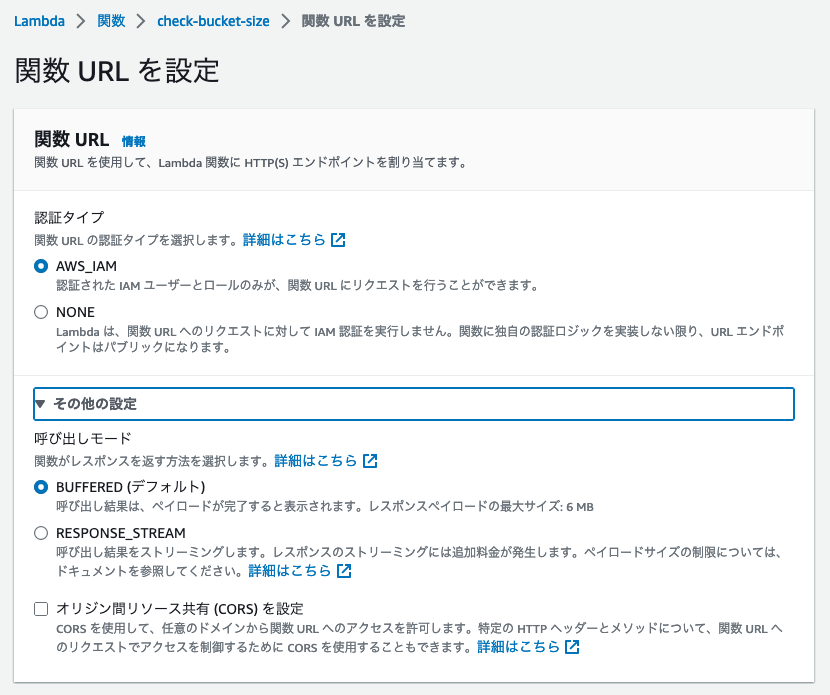Click the 認証タイプ label
Viewport: 830px width, 695px height.
coord(69,217)
